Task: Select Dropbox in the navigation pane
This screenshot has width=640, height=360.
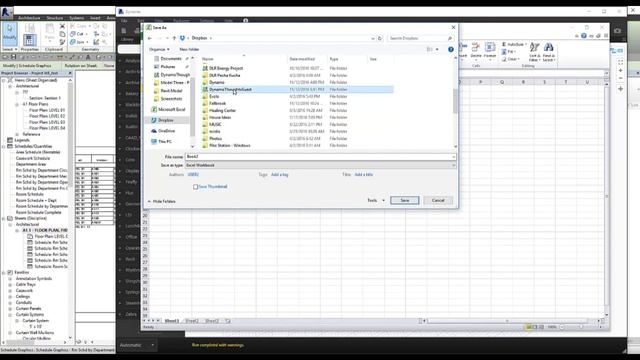Action: pyautogui.click(x=165, y=120)
